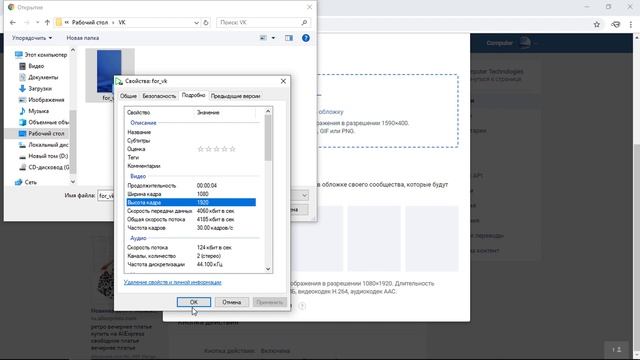This screenshot has width=640, height=360.
Task: Toggle the preview pane icon
Action: point(289,38)
